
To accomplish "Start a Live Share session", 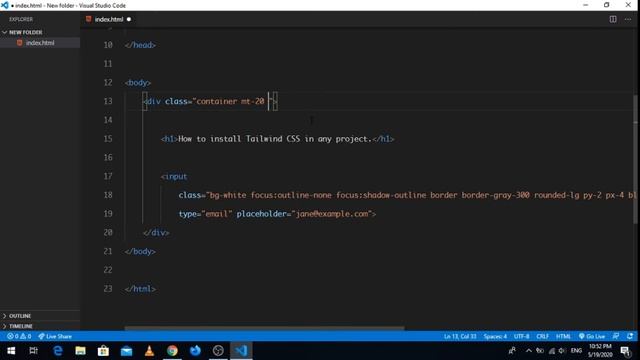I will (x=55, y=336).
